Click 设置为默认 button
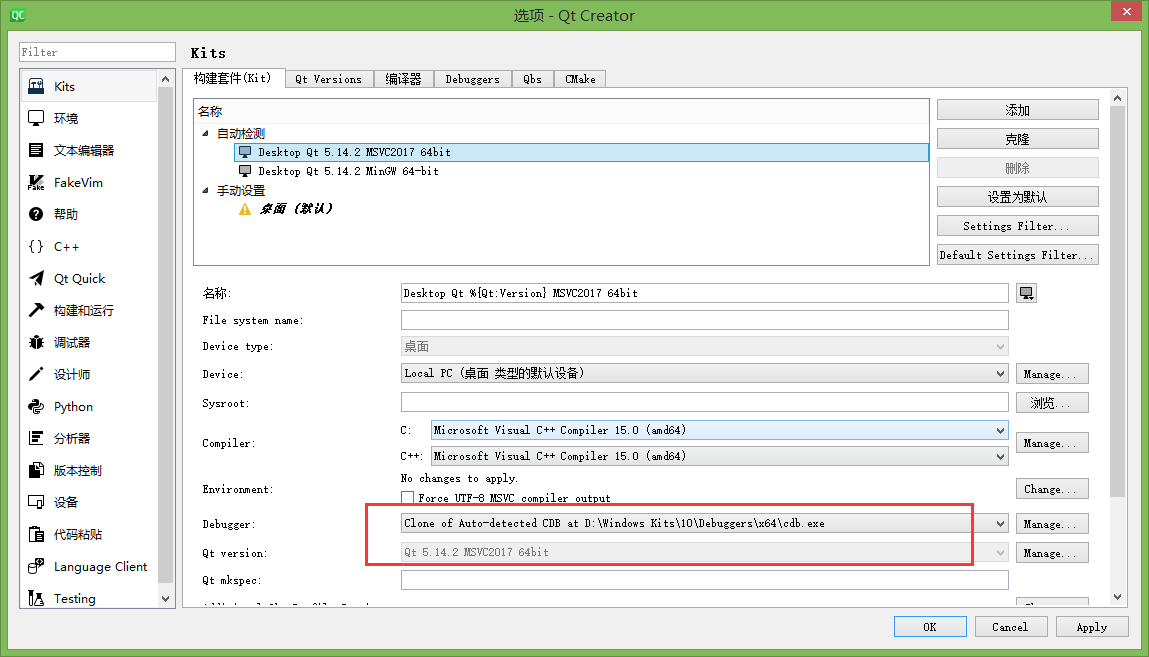Viewport: 1149px width, 657px height. coord(1017,197)
